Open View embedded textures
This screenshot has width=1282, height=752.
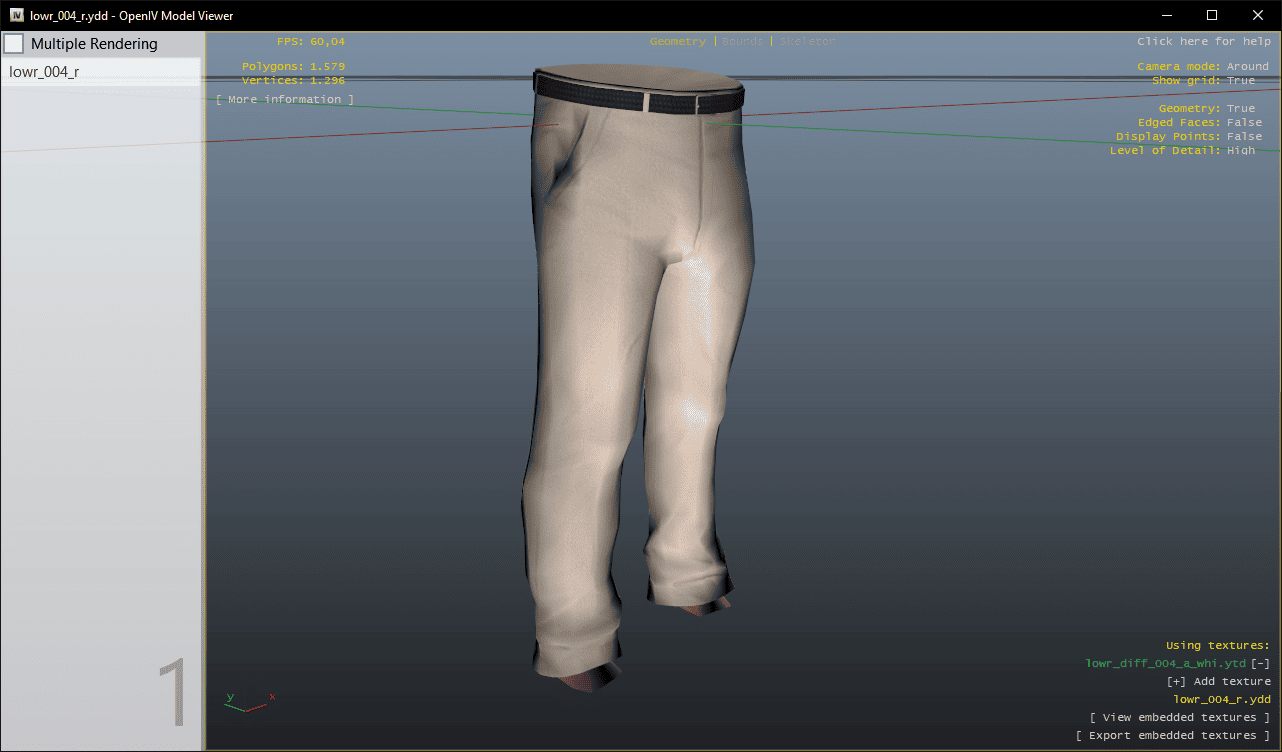click(1179, 718)
